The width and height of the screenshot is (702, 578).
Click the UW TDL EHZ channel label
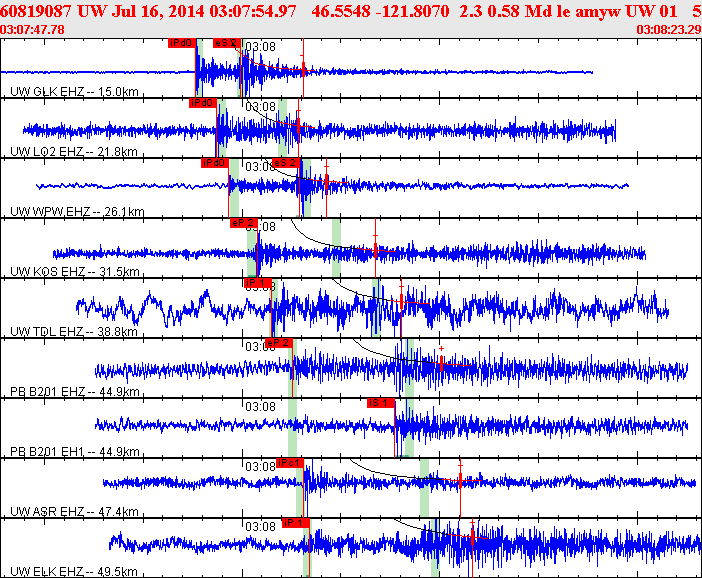coord(74,332)
